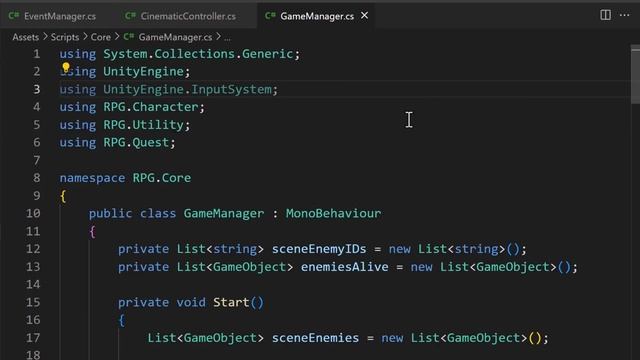
Task: Click line number 10 in the gutter
Action: (x=33, y=213)
